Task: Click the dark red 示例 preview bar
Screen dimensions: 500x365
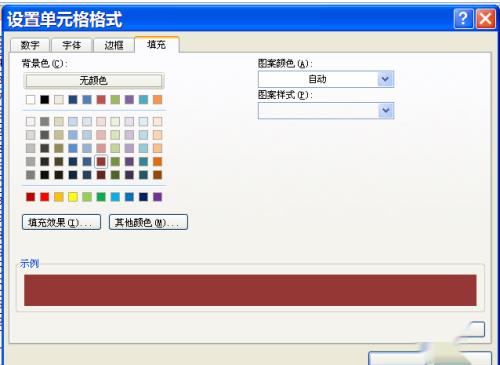Action: (x=250, y=290)
